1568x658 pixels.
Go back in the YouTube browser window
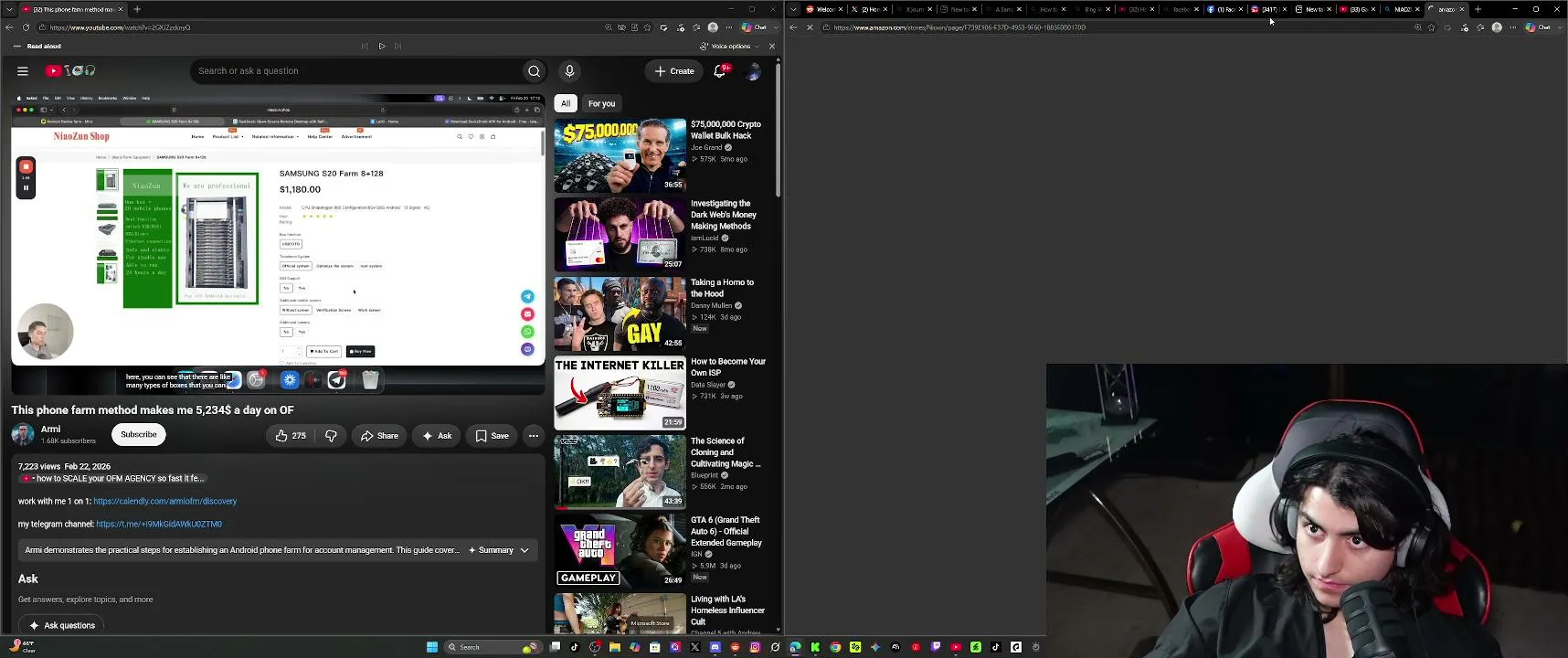[x=9, y=27]
